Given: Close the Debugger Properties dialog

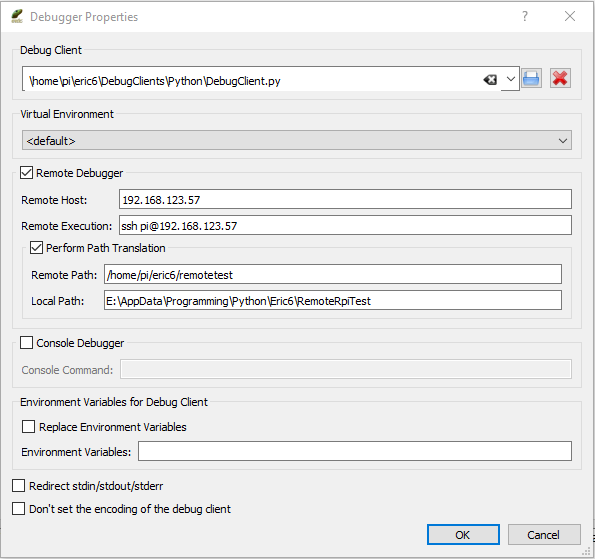Looking at the screenshot, I should (x=570, y=16).
